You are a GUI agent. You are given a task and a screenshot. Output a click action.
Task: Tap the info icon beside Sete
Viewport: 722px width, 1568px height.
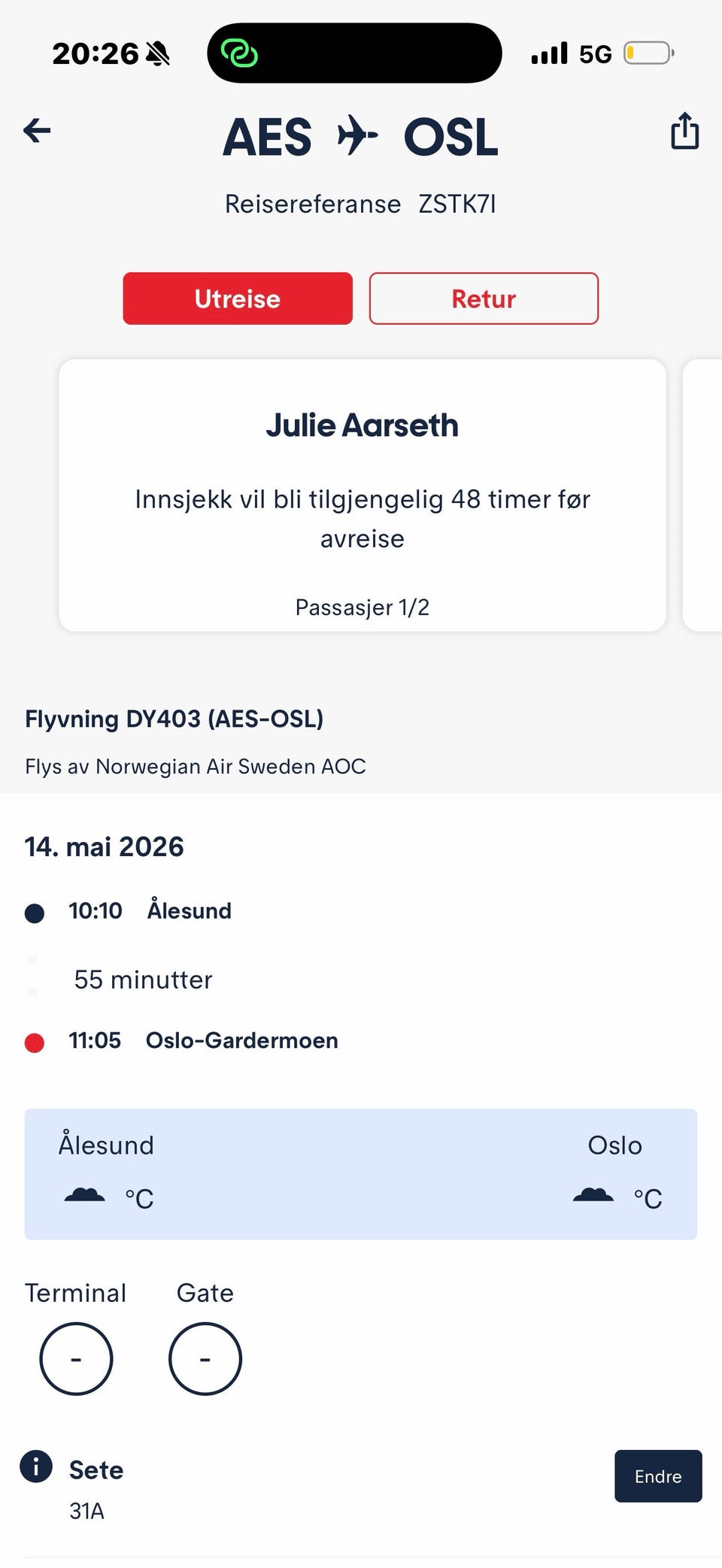(36, 1465)
